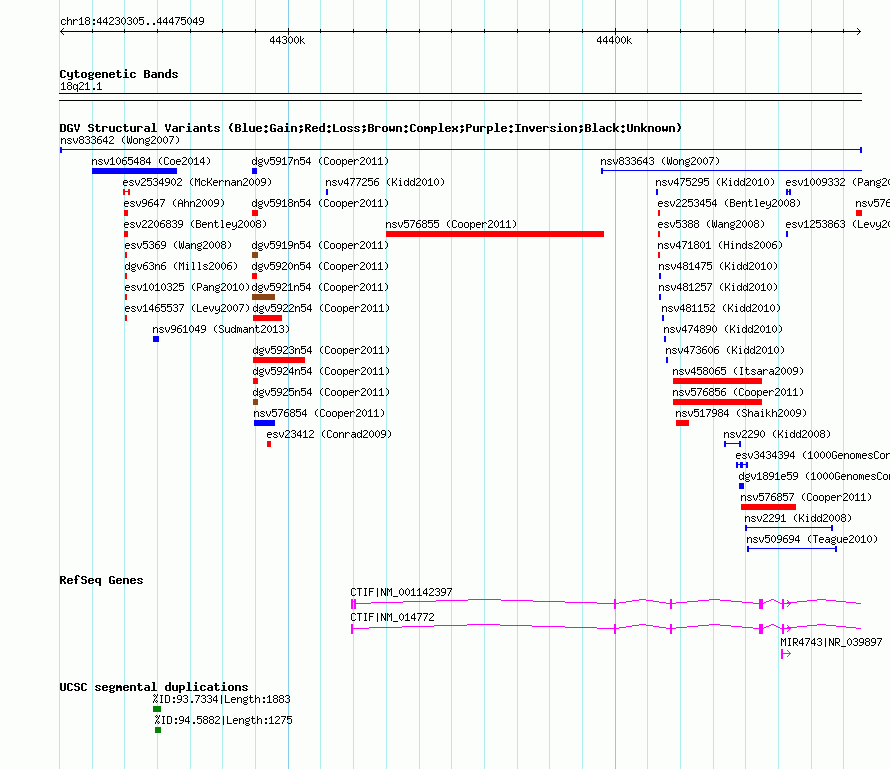Select nsv471801 (Hinds2006) label
This screenshot has height=769, width=890.
click(x=720, y=245)
